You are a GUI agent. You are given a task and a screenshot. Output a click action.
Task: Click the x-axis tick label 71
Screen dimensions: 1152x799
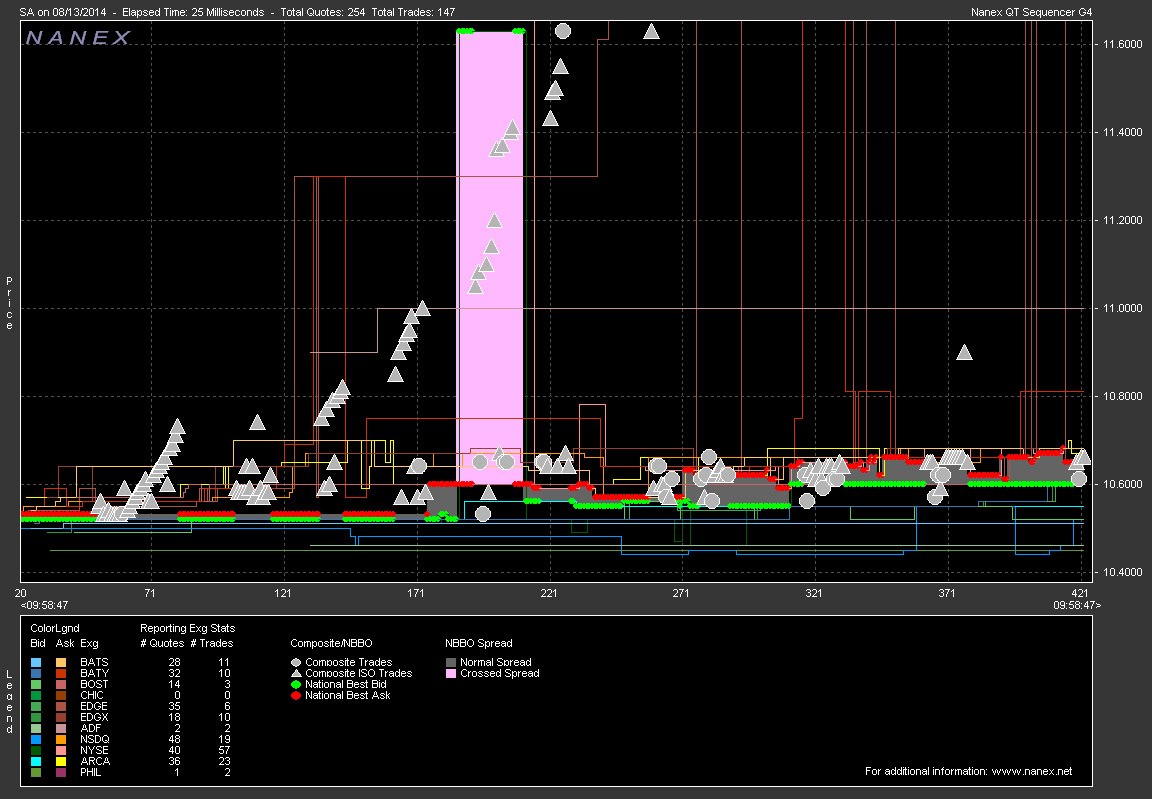[150, 593]
